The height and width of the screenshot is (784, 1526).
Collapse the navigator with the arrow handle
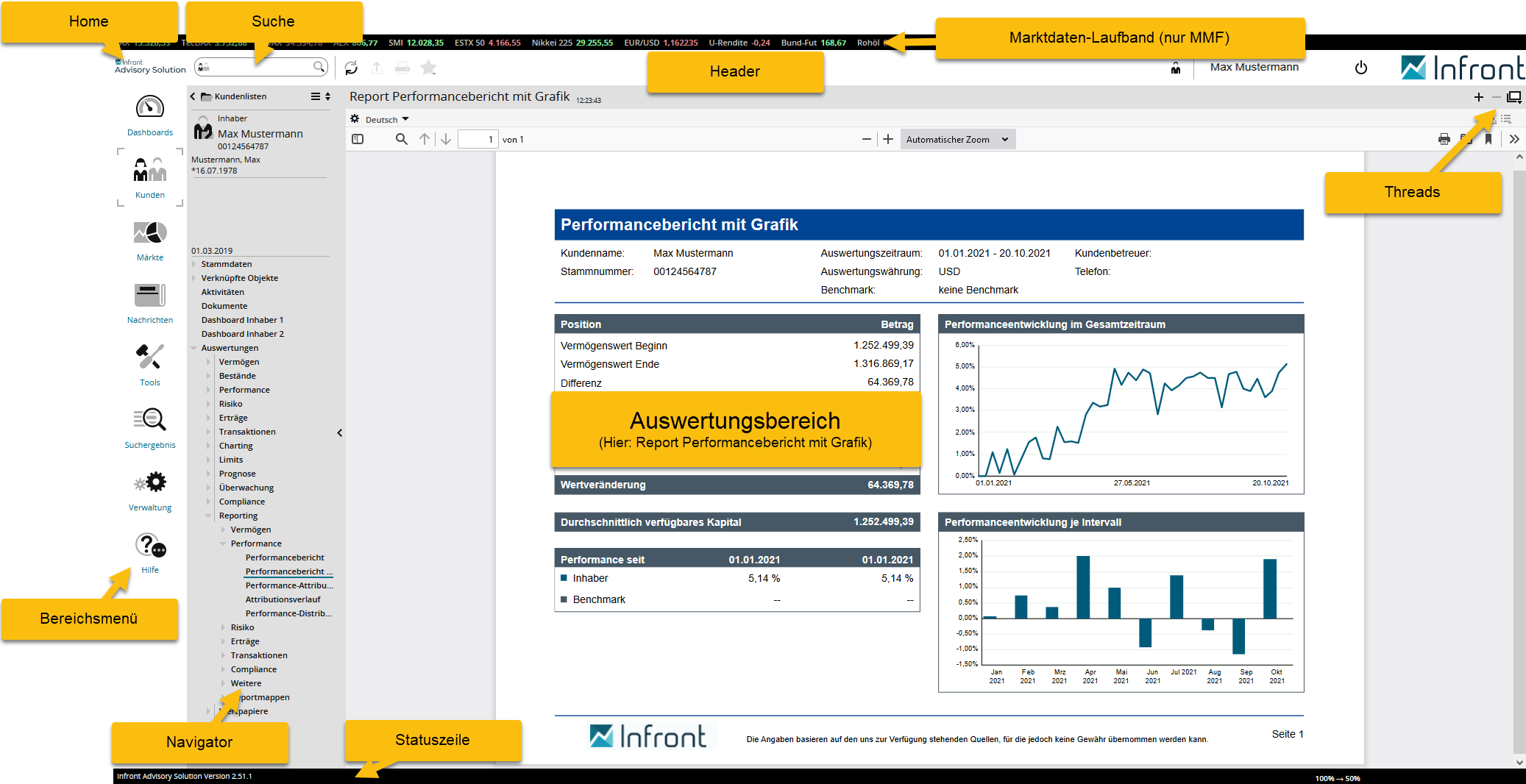[339, 433]
